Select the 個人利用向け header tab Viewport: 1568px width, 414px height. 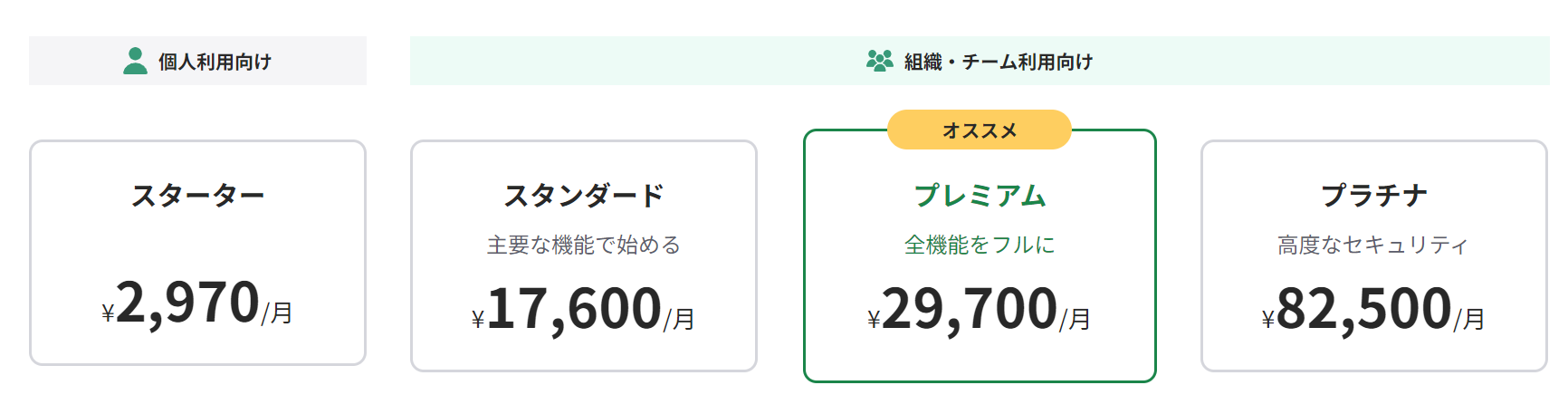(x=197, y=61)
